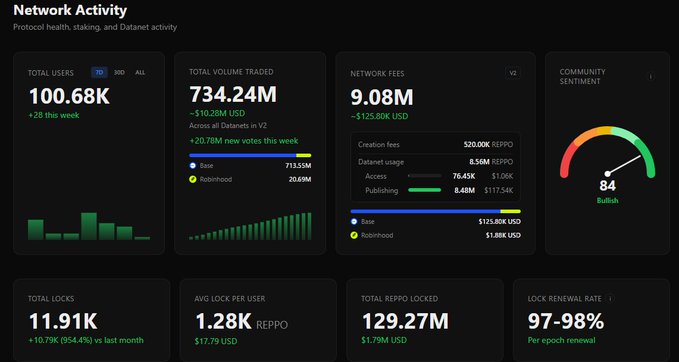679x362 pixels.
Task: Select the 7D range tab
Action: (99, 73)
